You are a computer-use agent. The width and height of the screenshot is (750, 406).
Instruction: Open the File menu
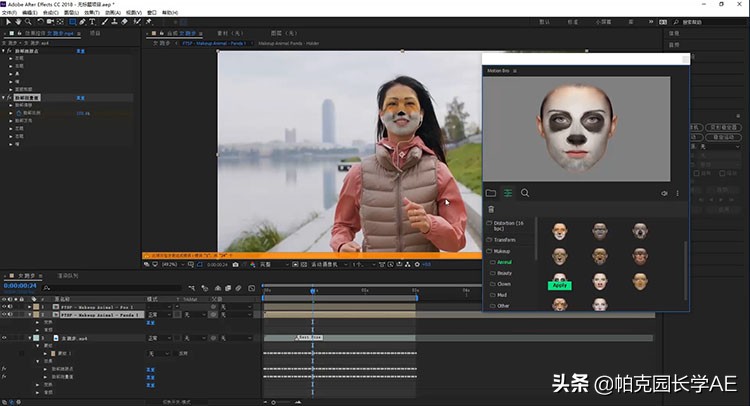pos(9,12)
